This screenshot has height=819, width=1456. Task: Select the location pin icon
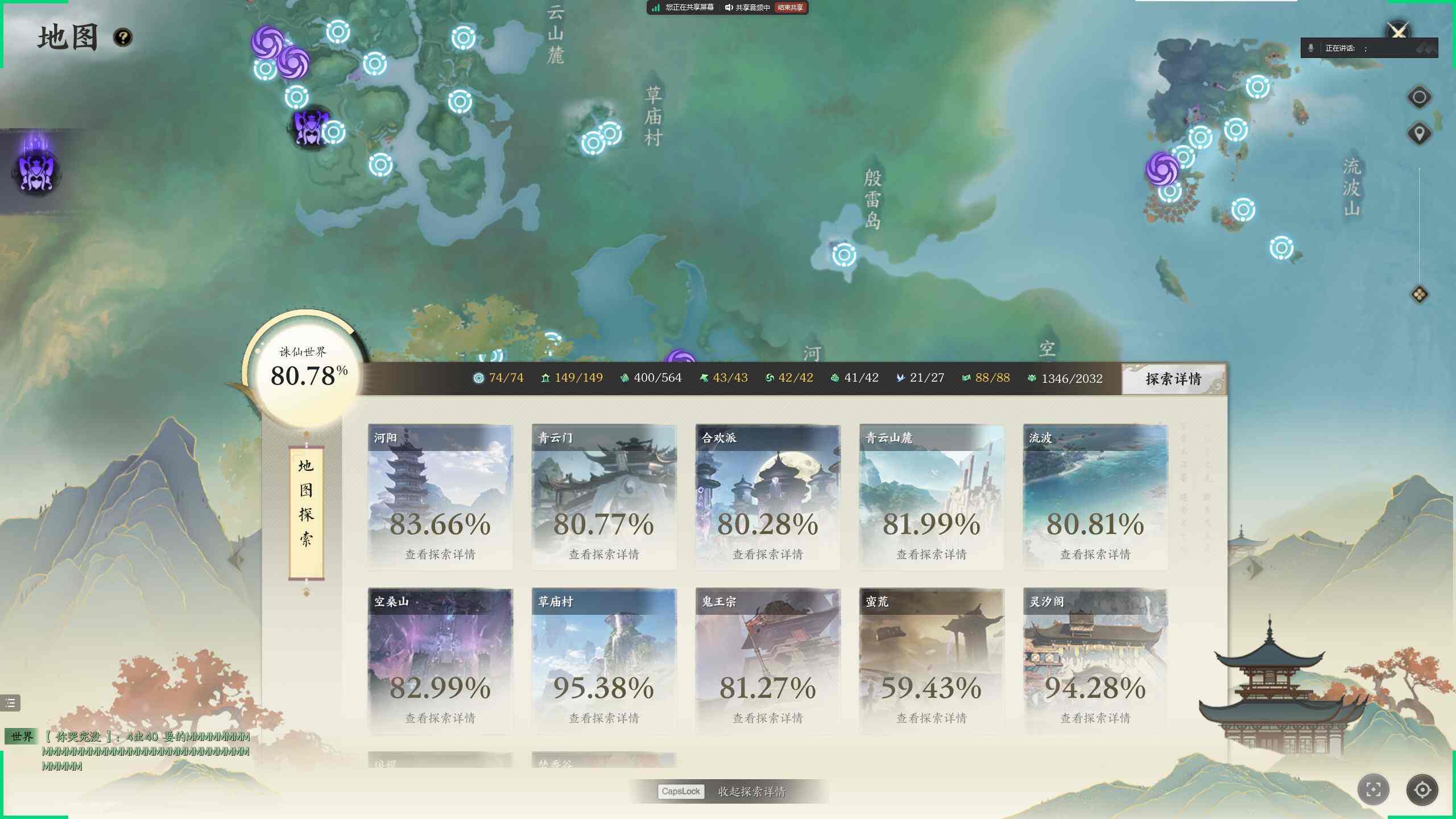1419,134
